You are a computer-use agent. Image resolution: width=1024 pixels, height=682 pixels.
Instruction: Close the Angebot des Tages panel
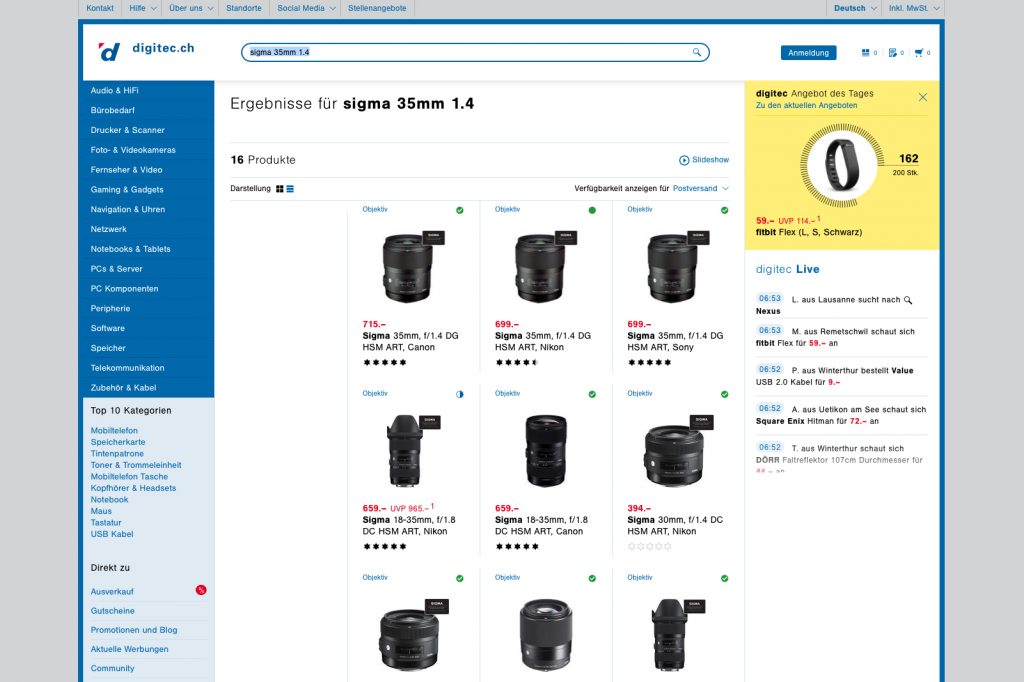pos(923,97)
